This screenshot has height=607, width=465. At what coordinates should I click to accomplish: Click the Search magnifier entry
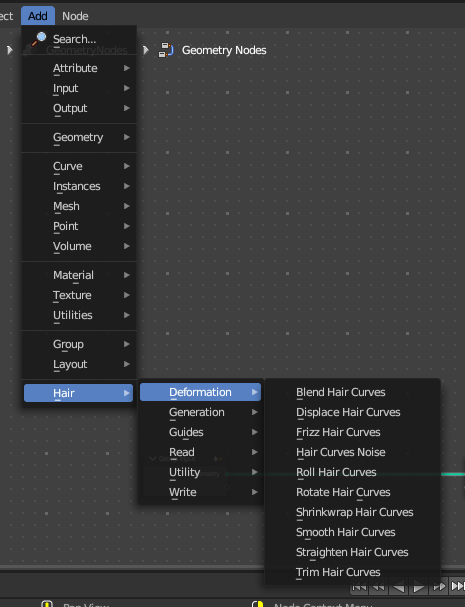(x=79, y=39)
